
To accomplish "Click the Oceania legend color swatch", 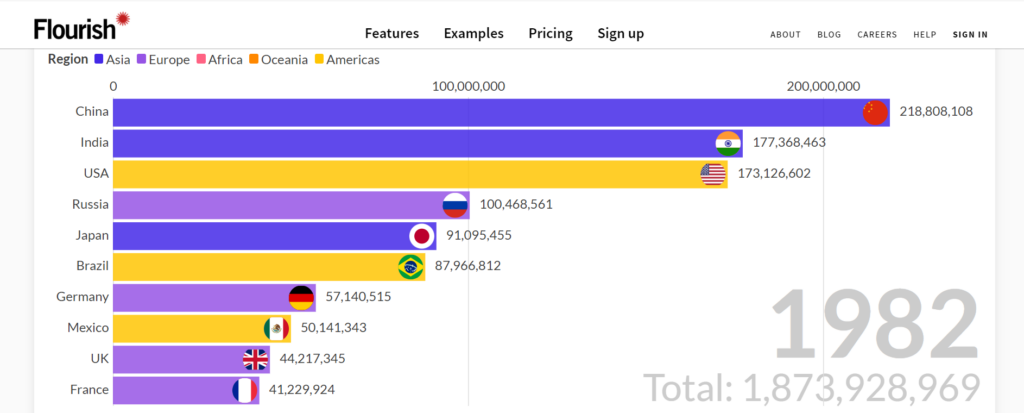I will (254, 59).
